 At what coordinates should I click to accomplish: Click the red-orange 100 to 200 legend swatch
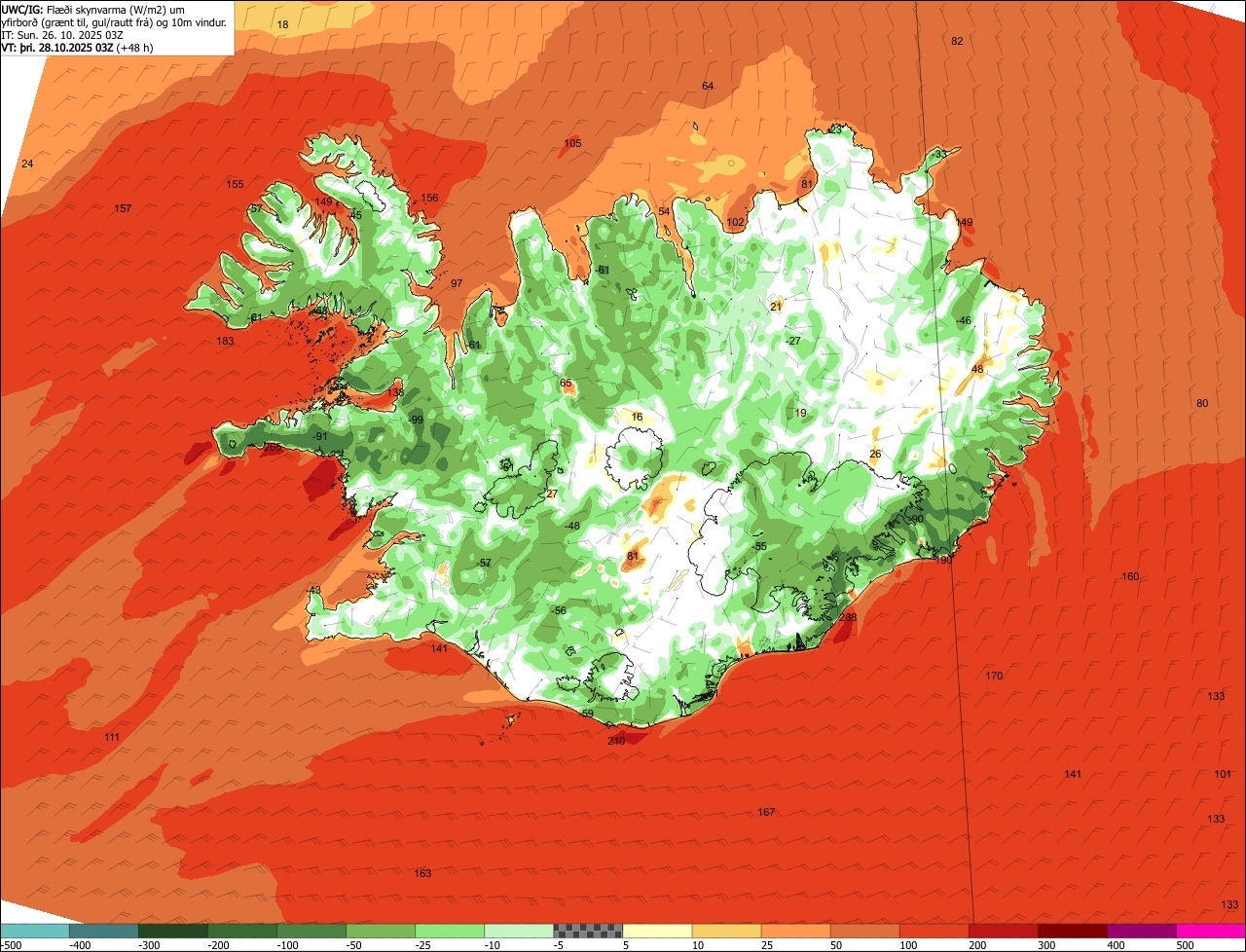[x=934, y=931]
